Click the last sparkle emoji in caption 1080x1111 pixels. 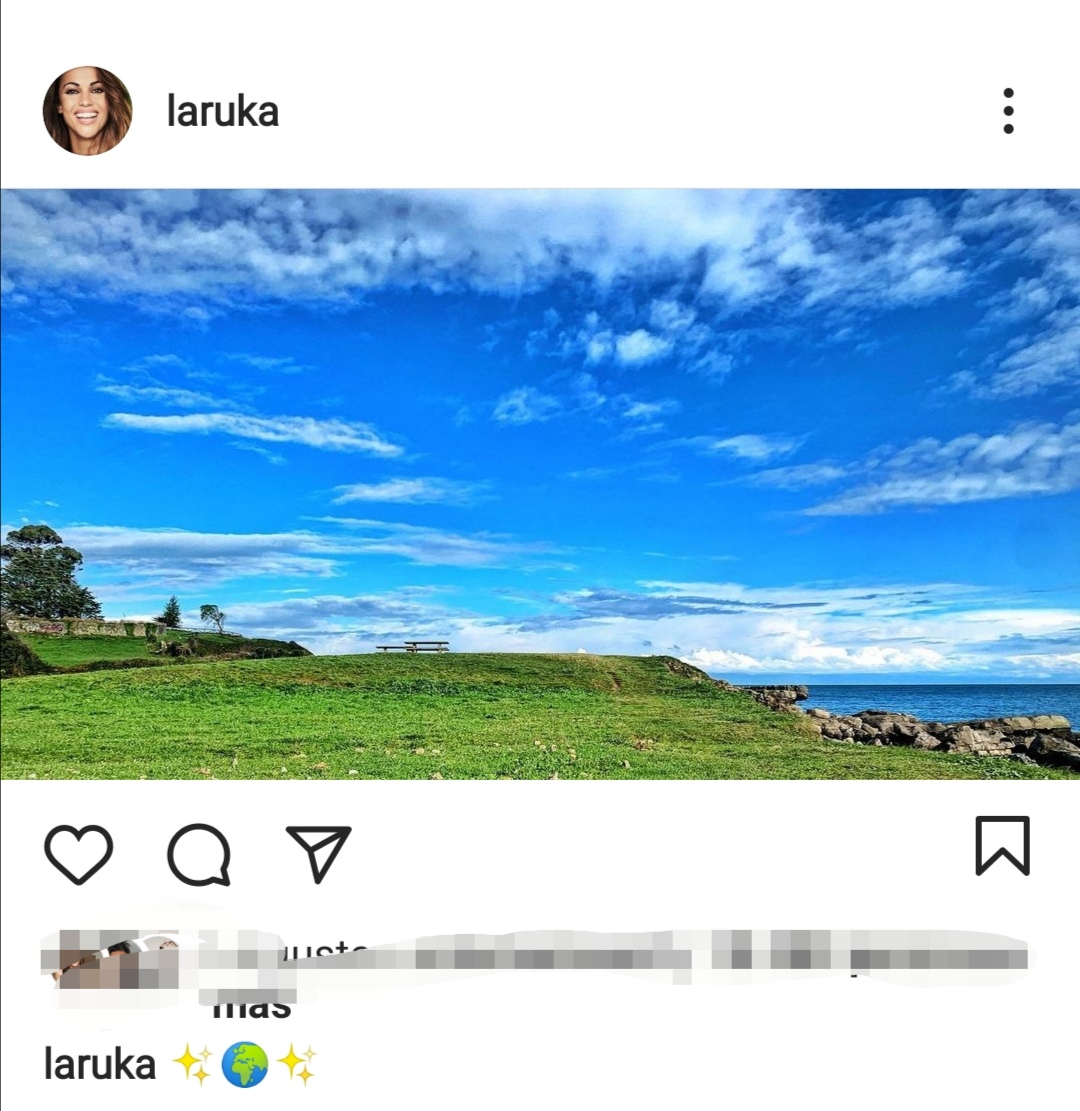click(296, 1064)
